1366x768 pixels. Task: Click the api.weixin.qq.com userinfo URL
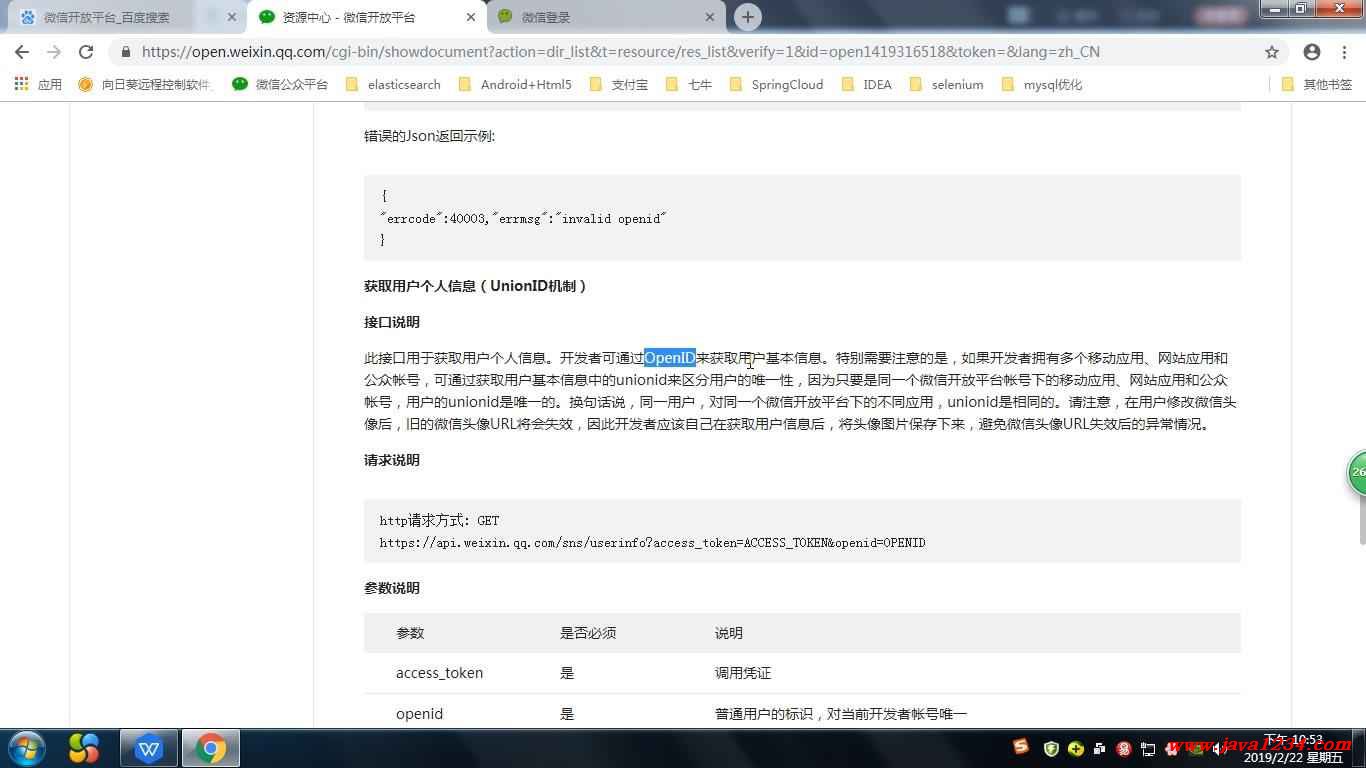coord(652,543)
